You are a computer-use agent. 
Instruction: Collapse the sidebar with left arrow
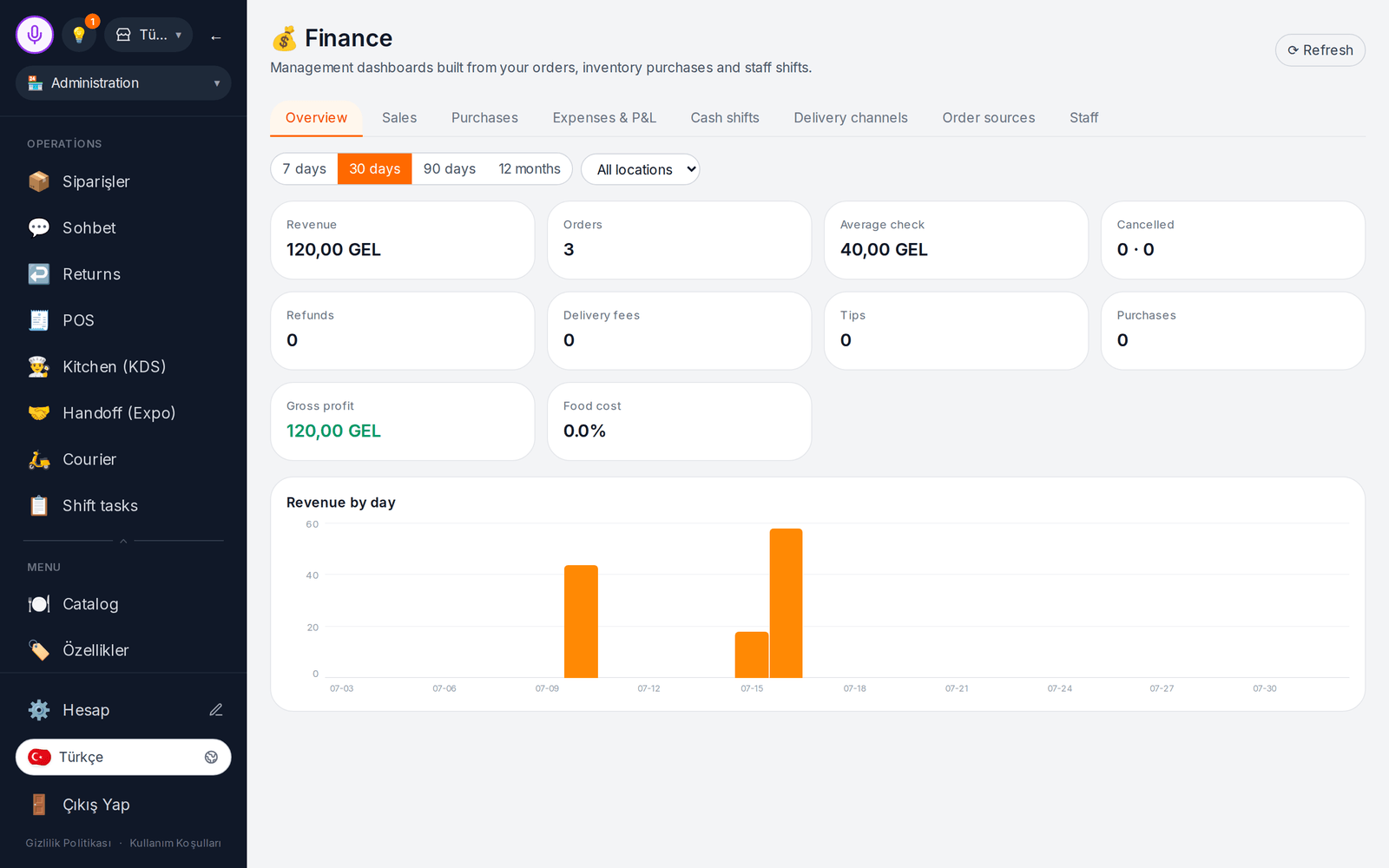[x=216, y=37]
